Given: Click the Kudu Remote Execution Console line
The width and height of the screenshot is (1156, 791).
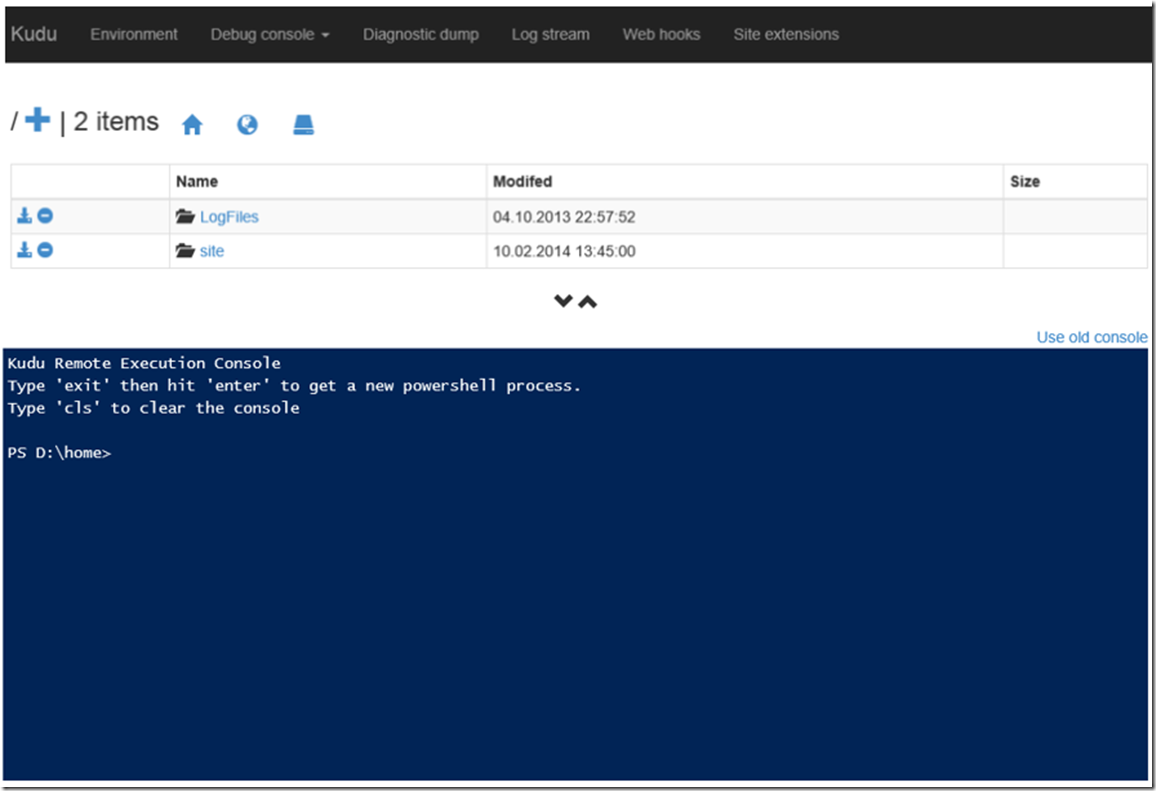Looking at the screenshot, I should (x=144, y=363).
